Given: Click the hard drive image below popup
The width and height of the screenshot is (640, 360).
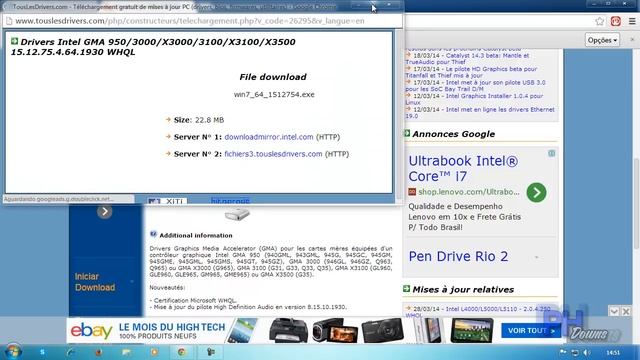Looking at the screenshot, I should pyautogui.click(x=237, y=214).
